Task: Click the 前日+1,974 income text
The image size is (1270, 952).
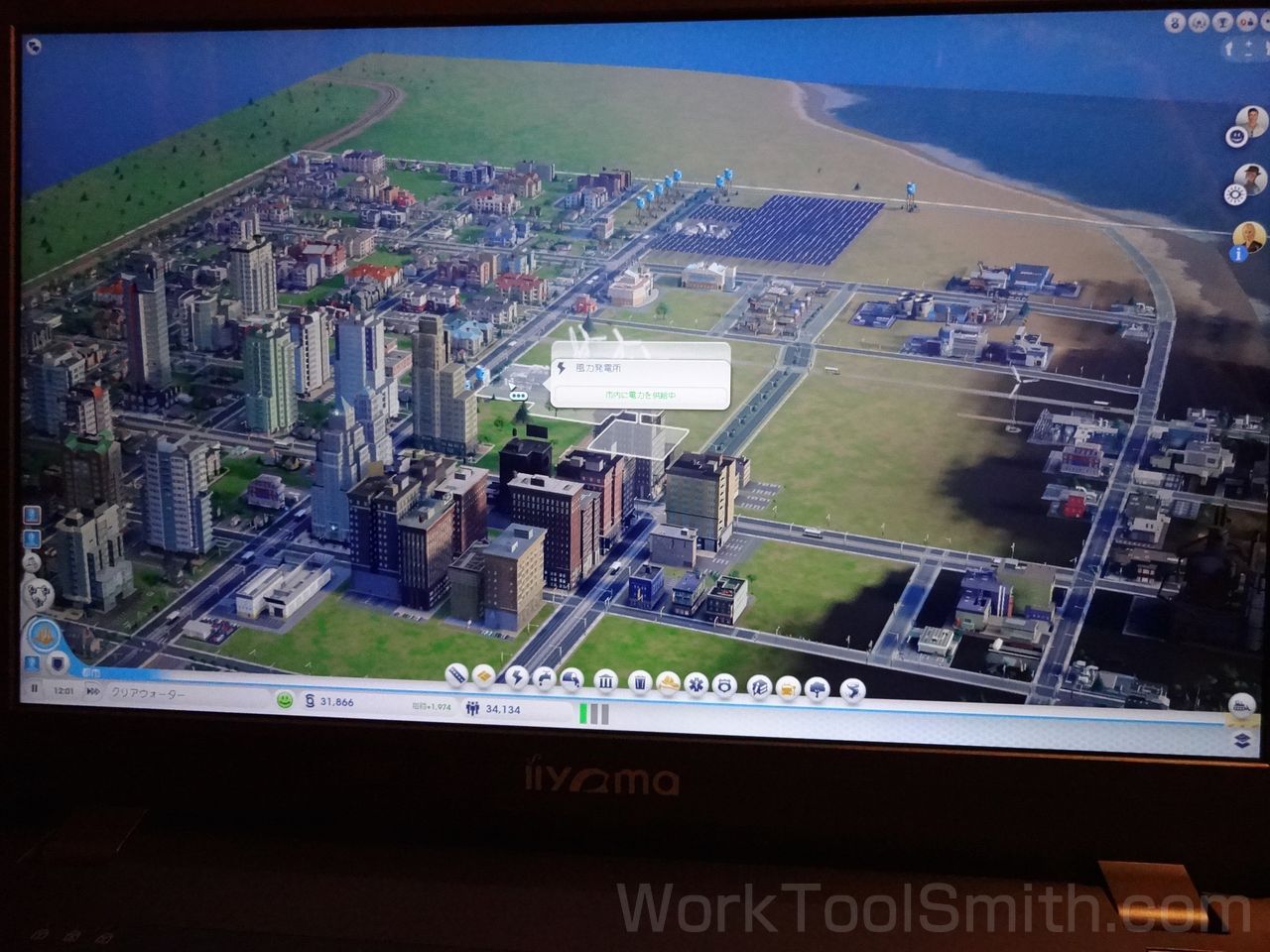Action: pyautogui.click(x=432, y=706)
